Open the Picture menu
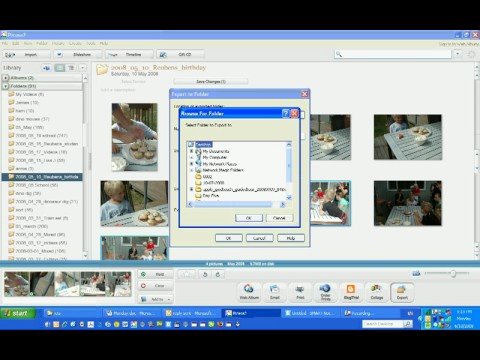 click(x=58, y=43)
